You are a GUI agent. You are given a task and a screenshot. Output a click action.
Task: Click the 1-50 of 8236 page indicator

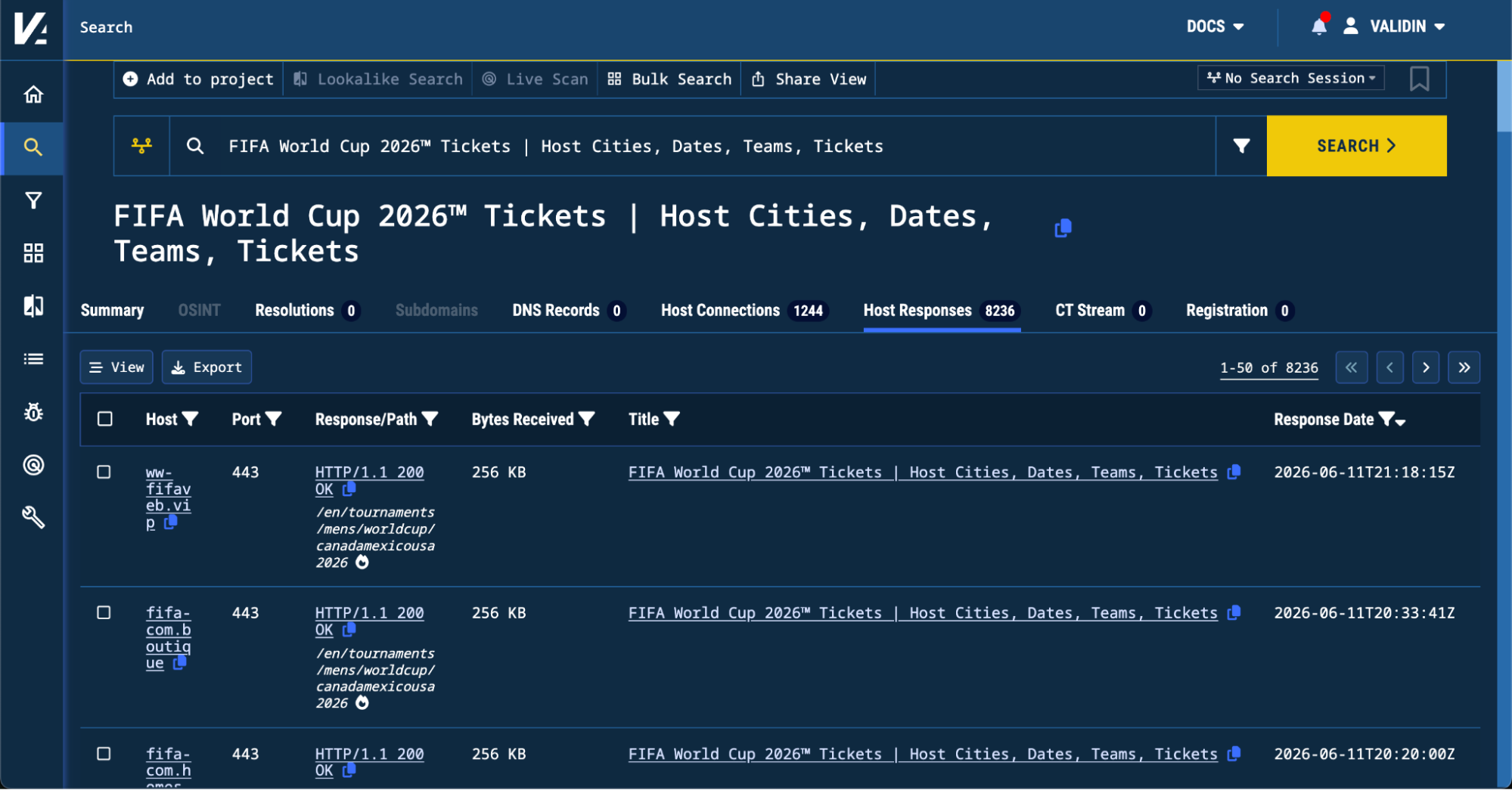coord(1268,368)
